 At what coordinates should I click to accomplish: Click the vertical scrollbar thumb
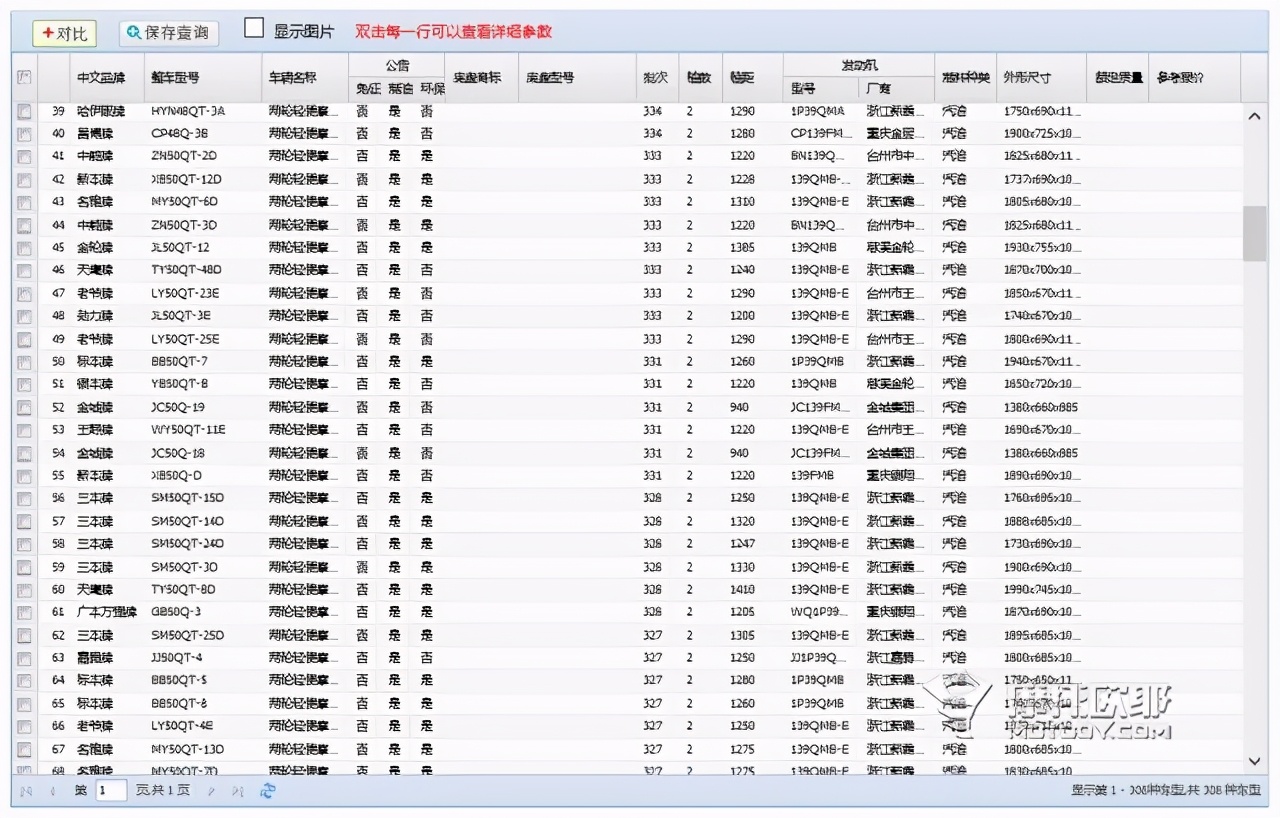[1254, 234]
